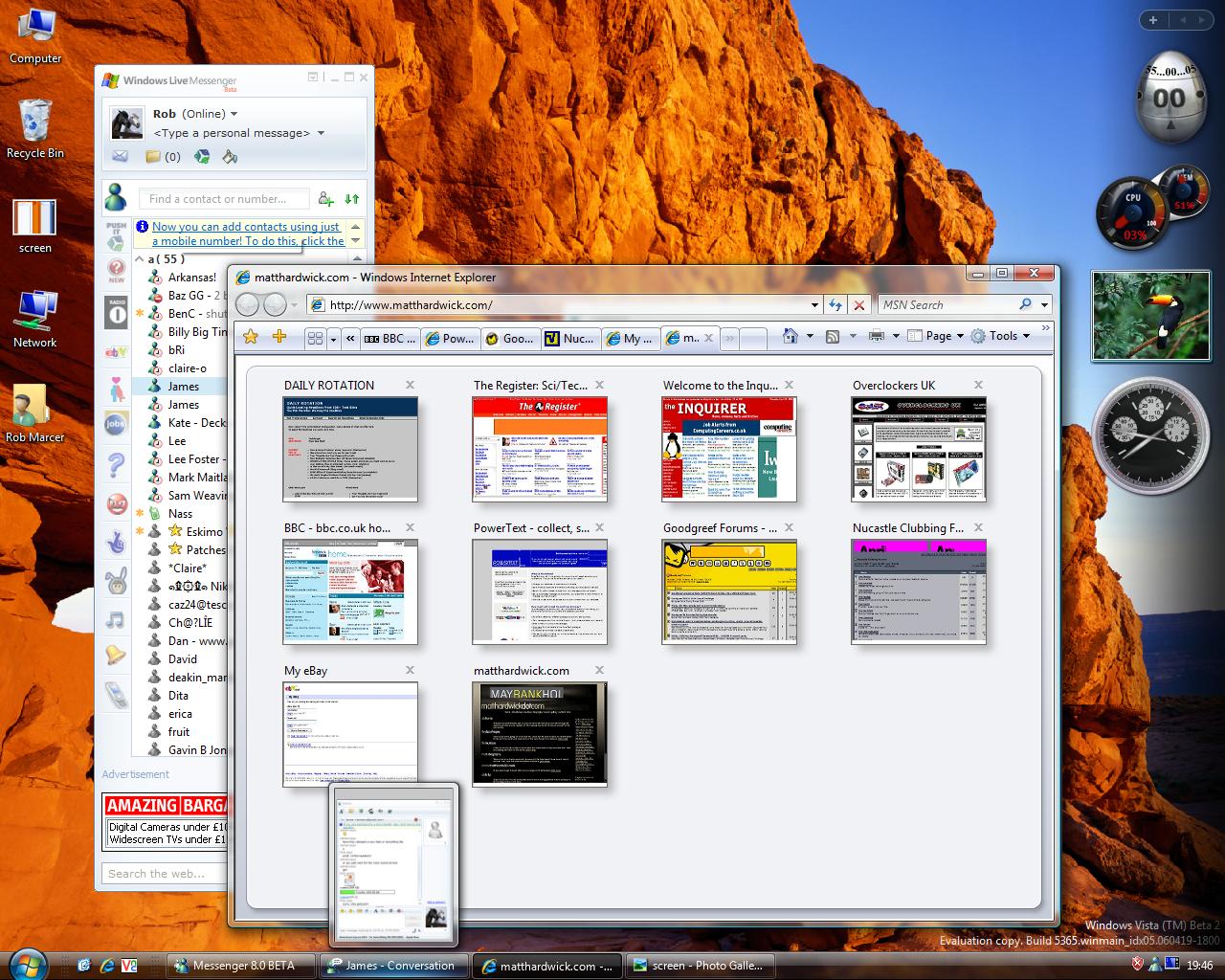The width and height of the screenshot is (1225, 980).
Task: Click the Refresh icon beside the address bar
Action: (x=835, y=305)
